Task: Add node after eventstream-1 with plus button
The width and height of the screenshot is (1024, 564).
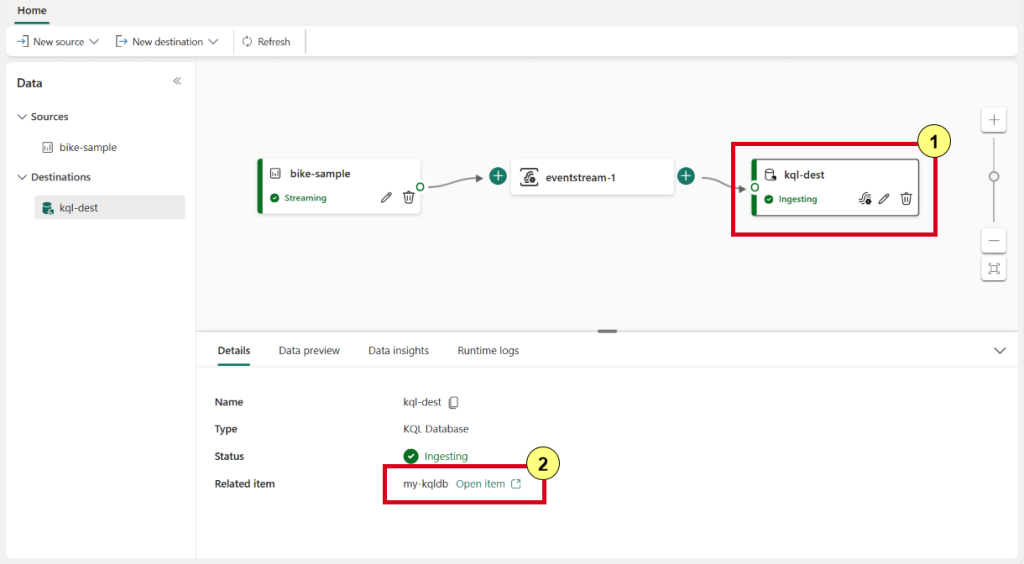Action: [686, 176]
